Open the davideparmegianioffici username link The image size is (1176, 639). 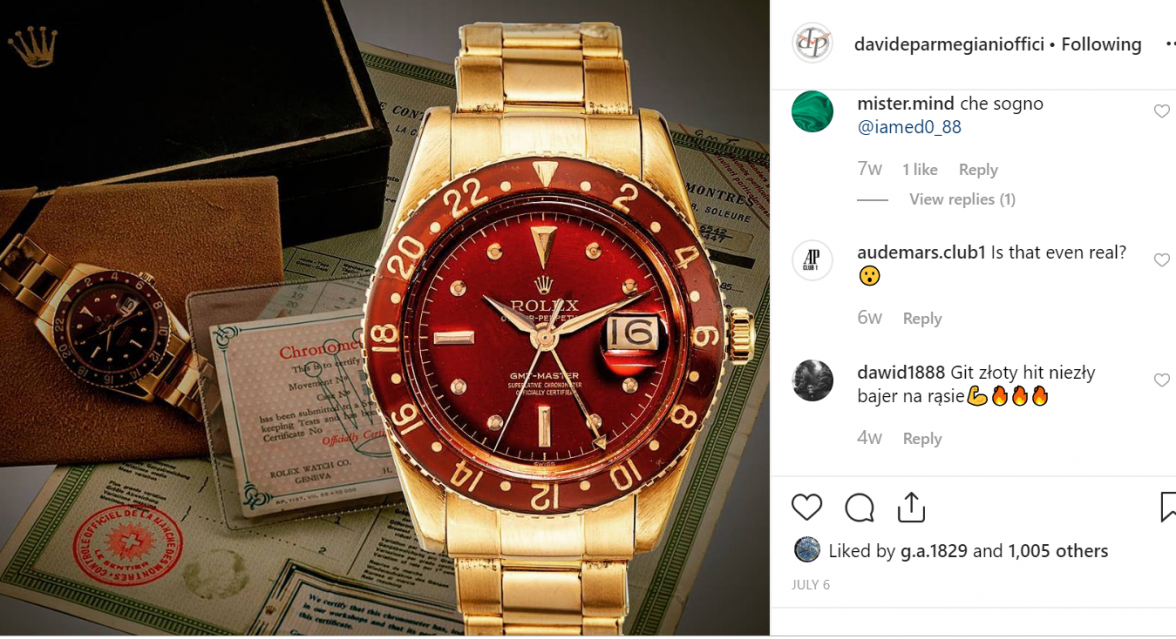click(949, 44)
